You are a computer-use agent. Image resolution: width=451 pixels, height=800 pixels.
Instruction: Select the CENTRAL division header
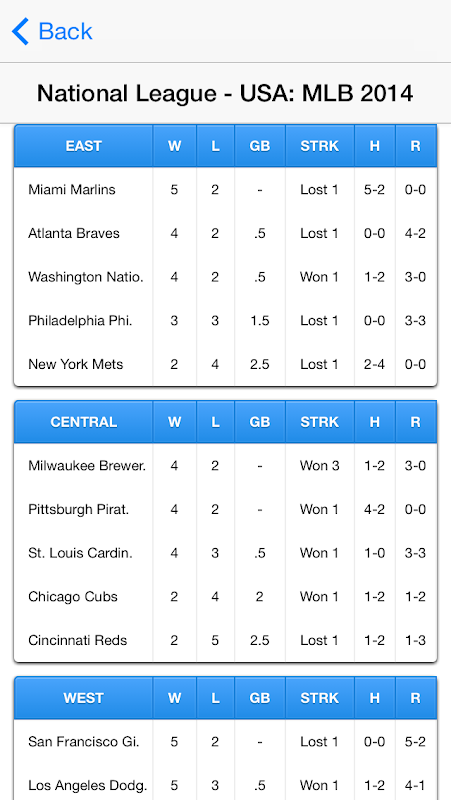pyautogui.click(x=84, y=422)
